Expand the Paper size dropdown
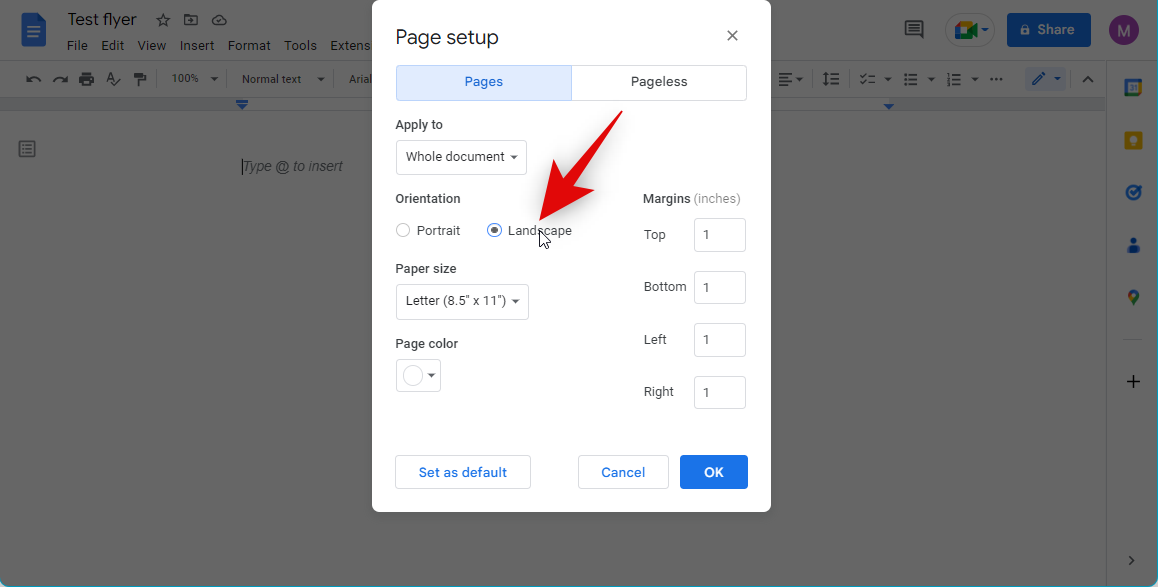Viewport: 1158px width, 587px height. pyautogui.click(x=462, y=301)
